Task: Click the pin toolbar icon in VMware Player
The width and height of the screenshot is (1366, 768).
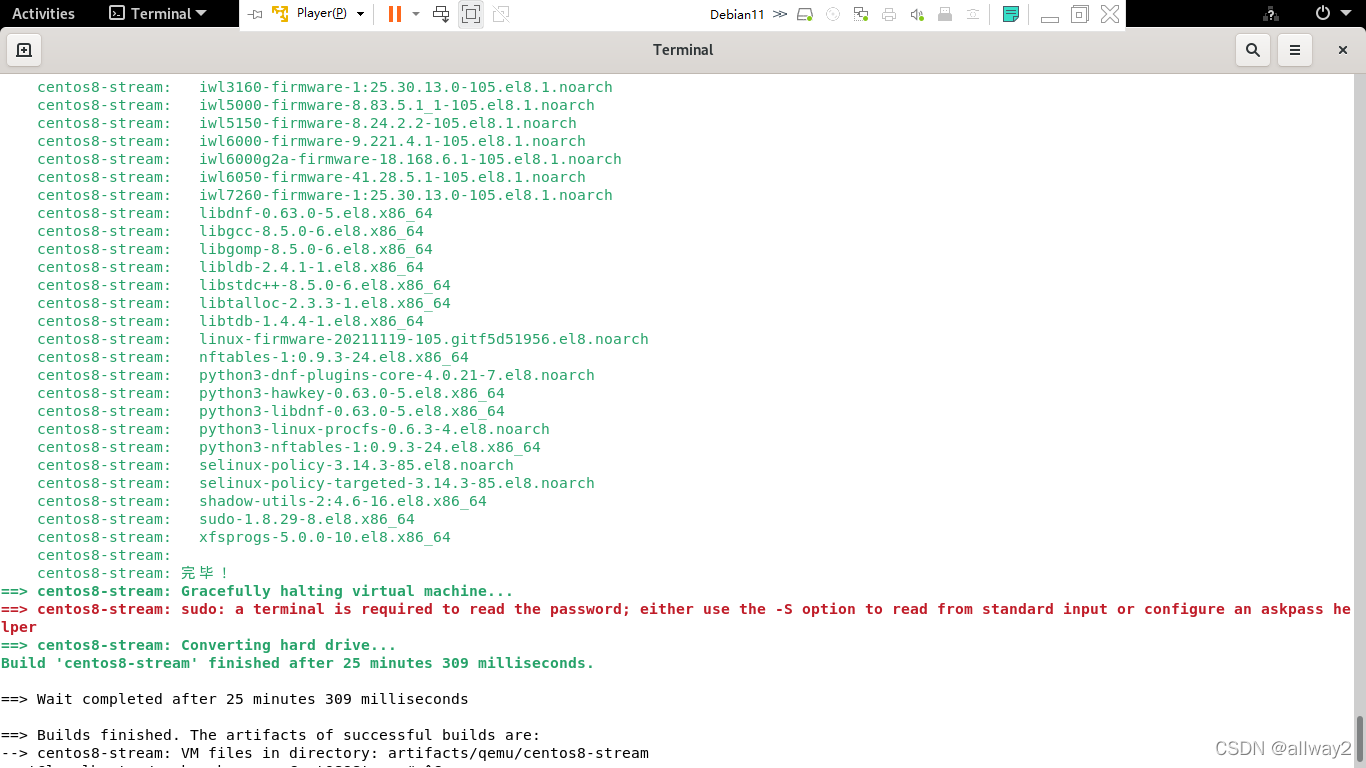Action: [255, 14]
